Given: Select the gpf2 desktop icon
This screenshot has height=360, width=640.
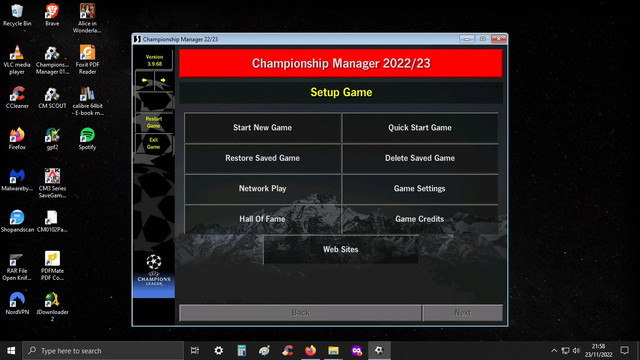Looking at the screenshot, I should click(52, 139).
